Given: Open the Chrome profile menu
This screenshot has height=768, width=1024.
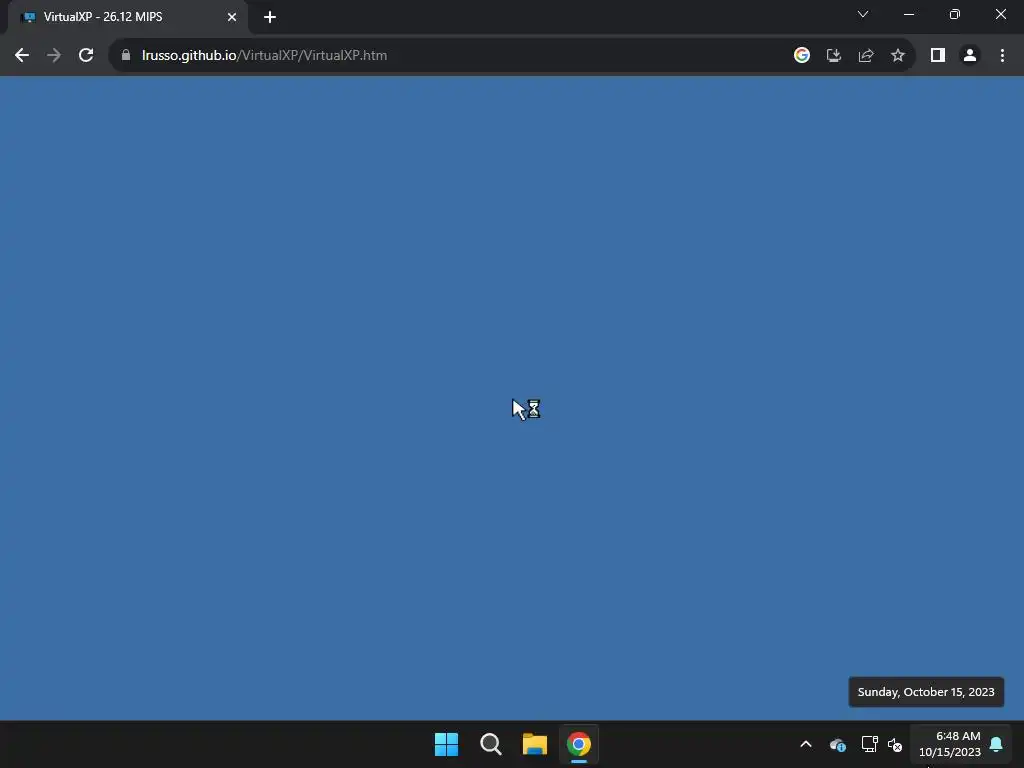Looking at the screenshot, I should click(x=970, y=56).
